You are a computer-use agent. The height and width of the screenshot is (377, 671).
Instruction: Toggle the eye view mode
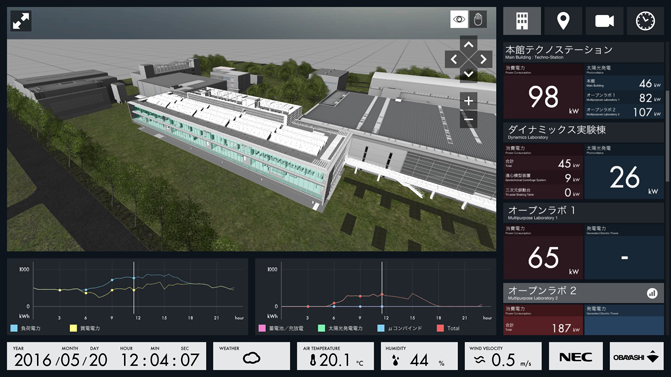click(x=459, y=19)
